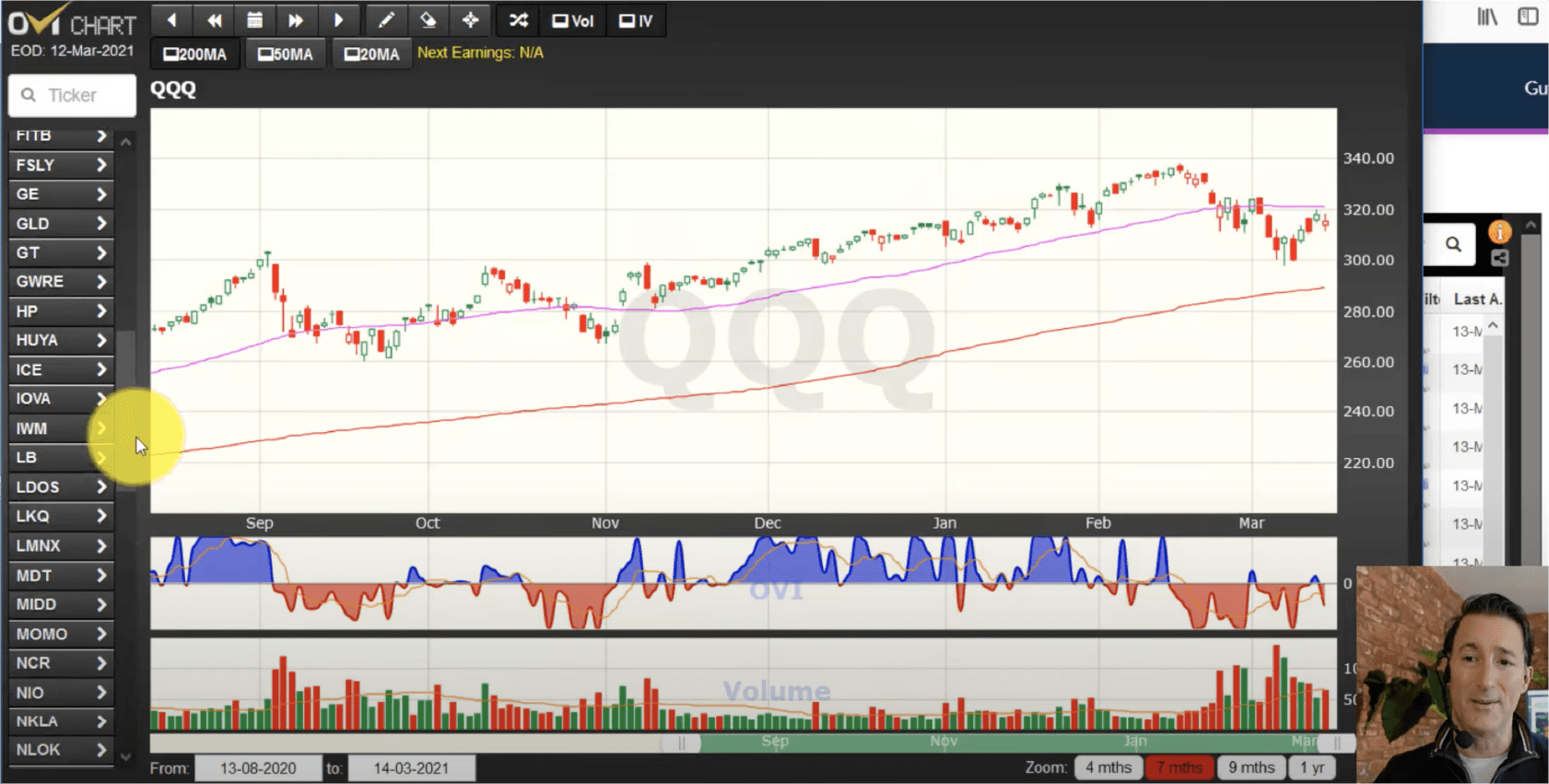This screenshot has width=1549, height=784.
Task: Click the Ticker search field
Action: pyautogui.click(x=73, y=95)
